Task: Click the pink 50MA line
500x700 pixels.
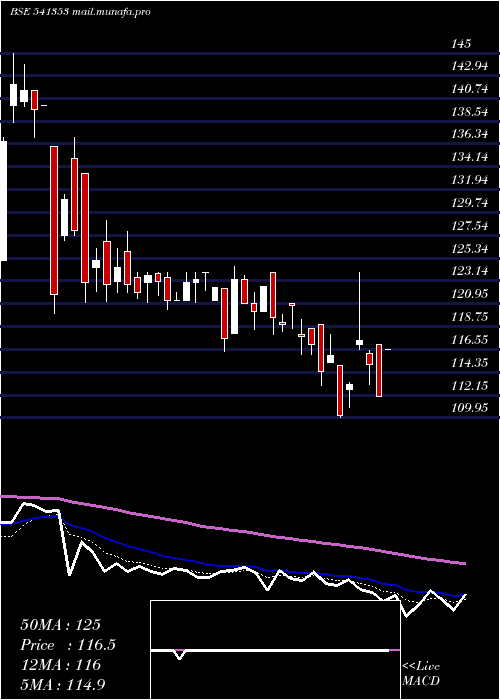Action: point(232,530)
